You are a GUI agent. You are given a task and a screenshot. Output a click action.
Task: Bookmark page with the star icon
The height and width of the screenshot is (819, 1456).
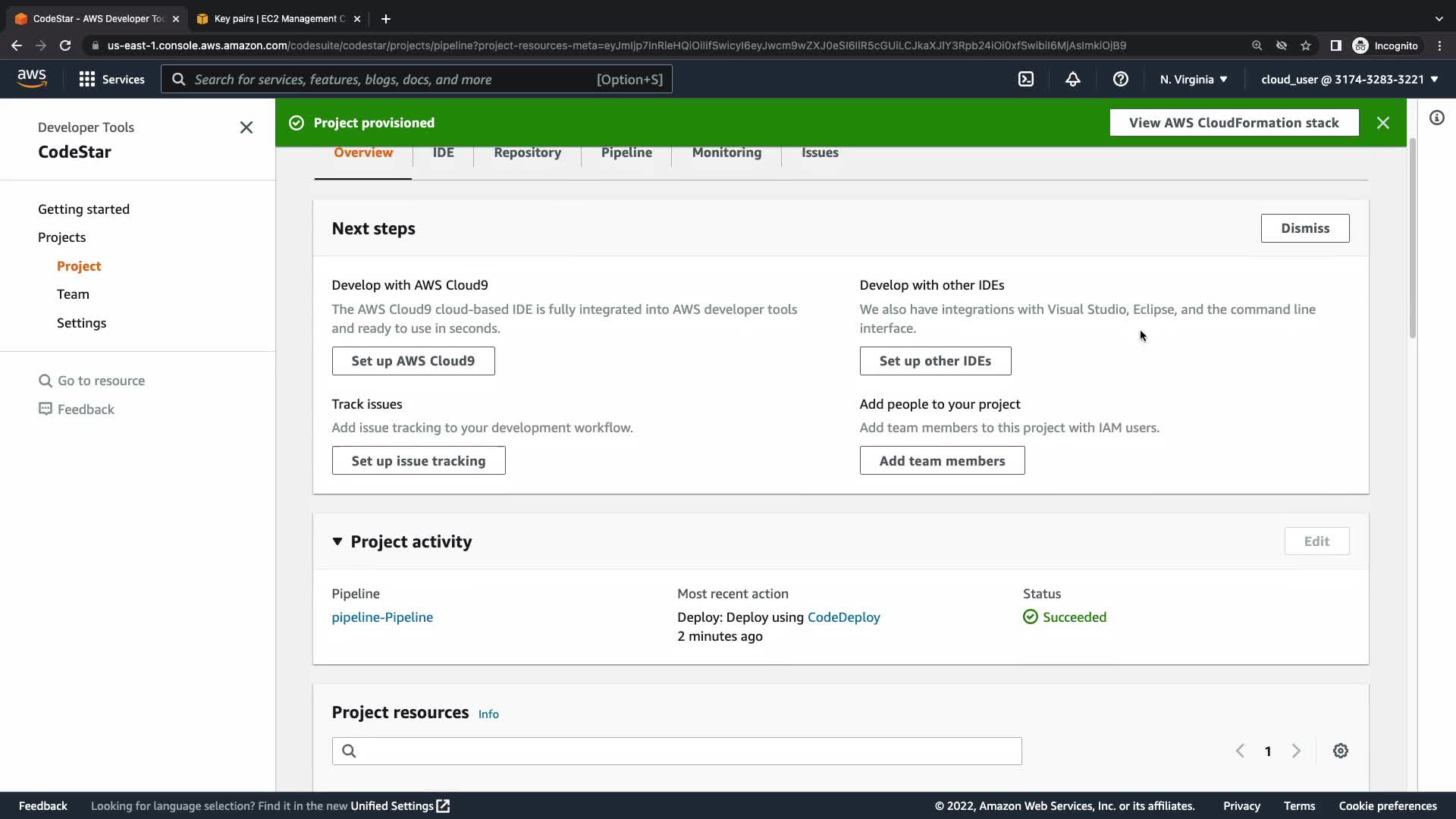[1306, 45]
